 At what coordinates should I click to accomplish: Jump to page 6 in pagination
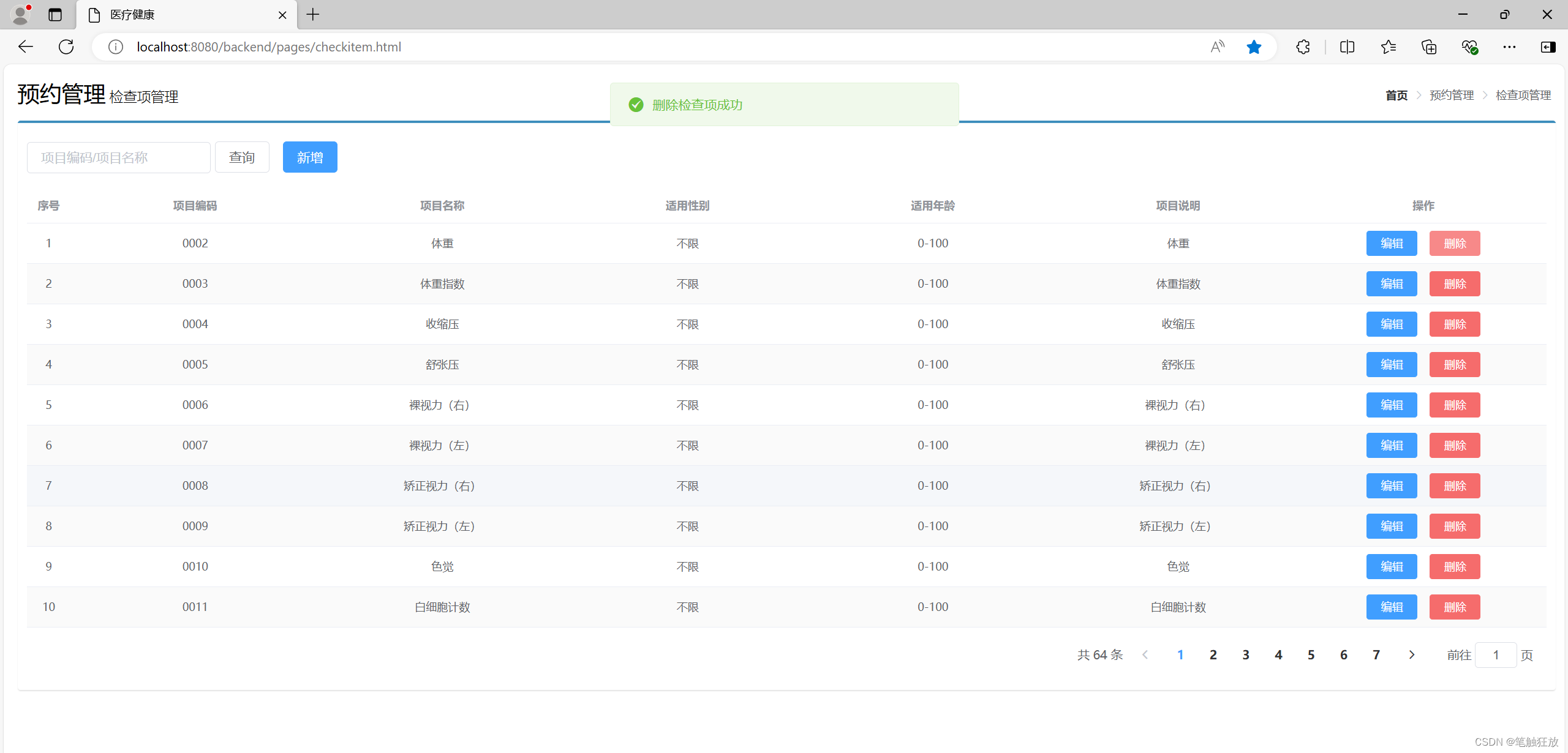tap(1344, 655)
